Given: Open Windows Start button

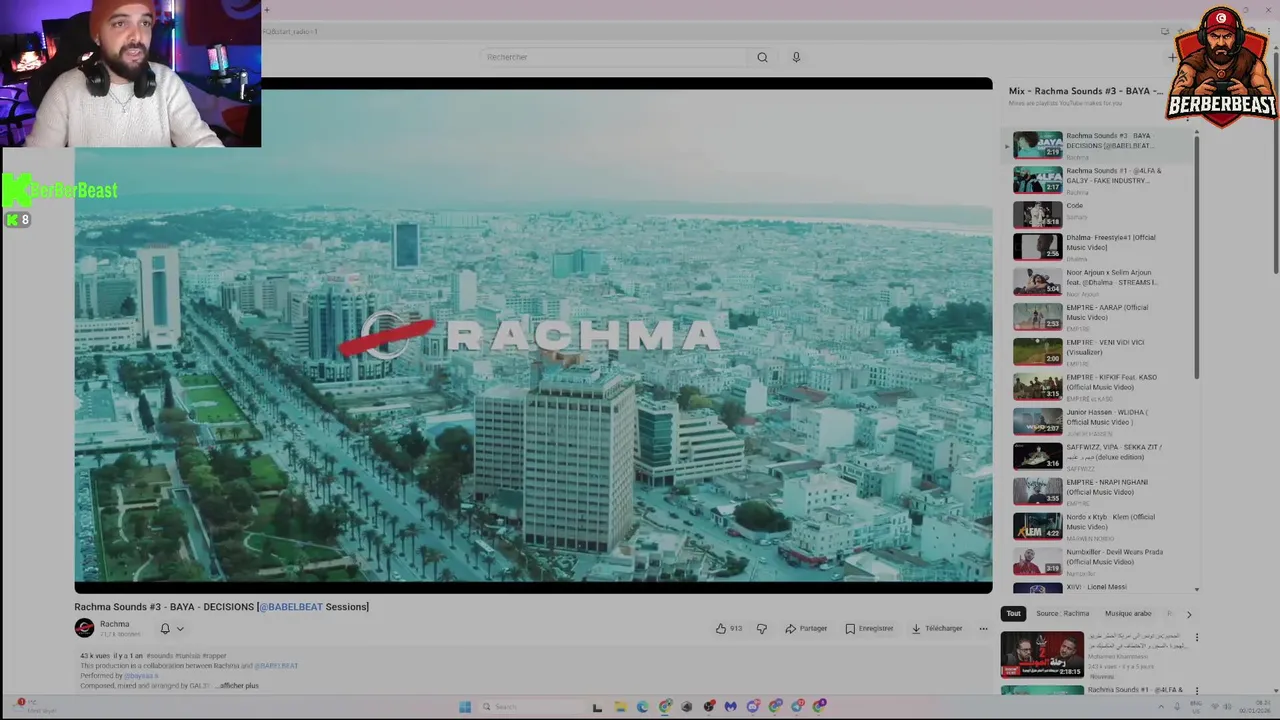Looking at the screenshot, I should pyautogui.click(x=465, y=707).
